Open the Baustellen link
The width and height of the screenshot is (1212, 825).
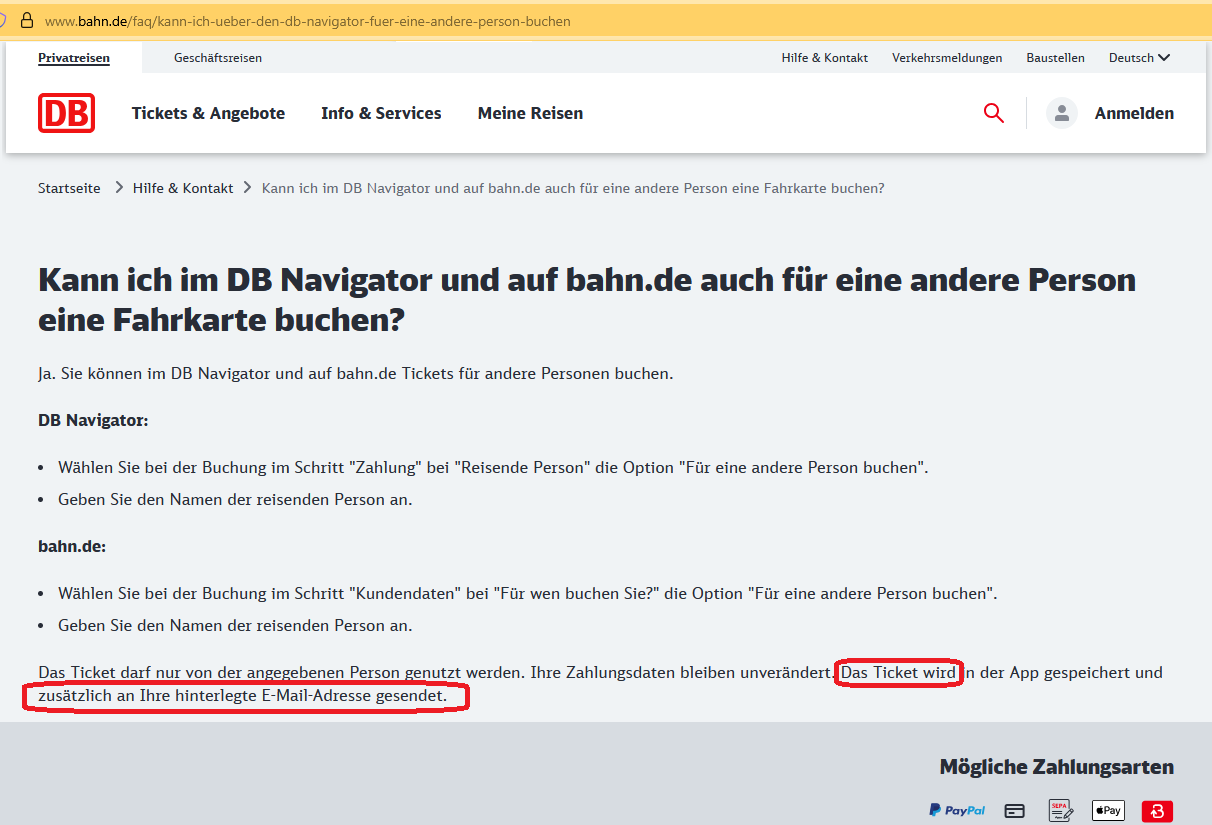click(x=1055, y=58)
